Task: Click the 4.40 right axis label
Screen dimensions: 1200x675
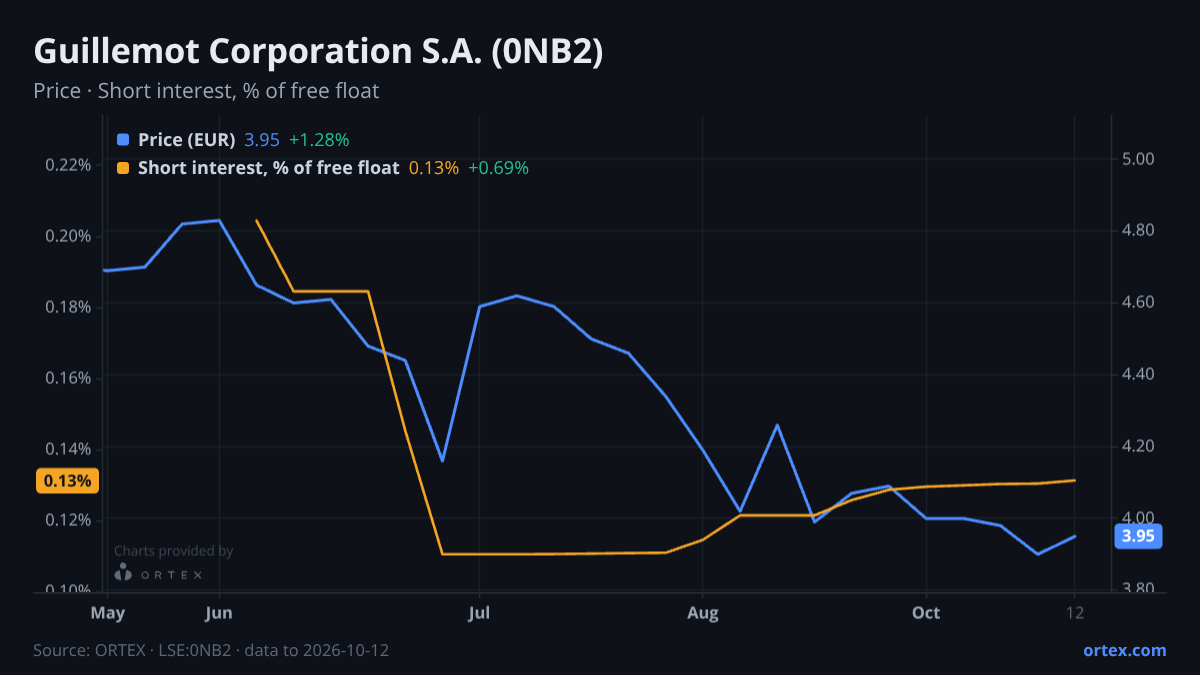Action: pos(1138,374)
